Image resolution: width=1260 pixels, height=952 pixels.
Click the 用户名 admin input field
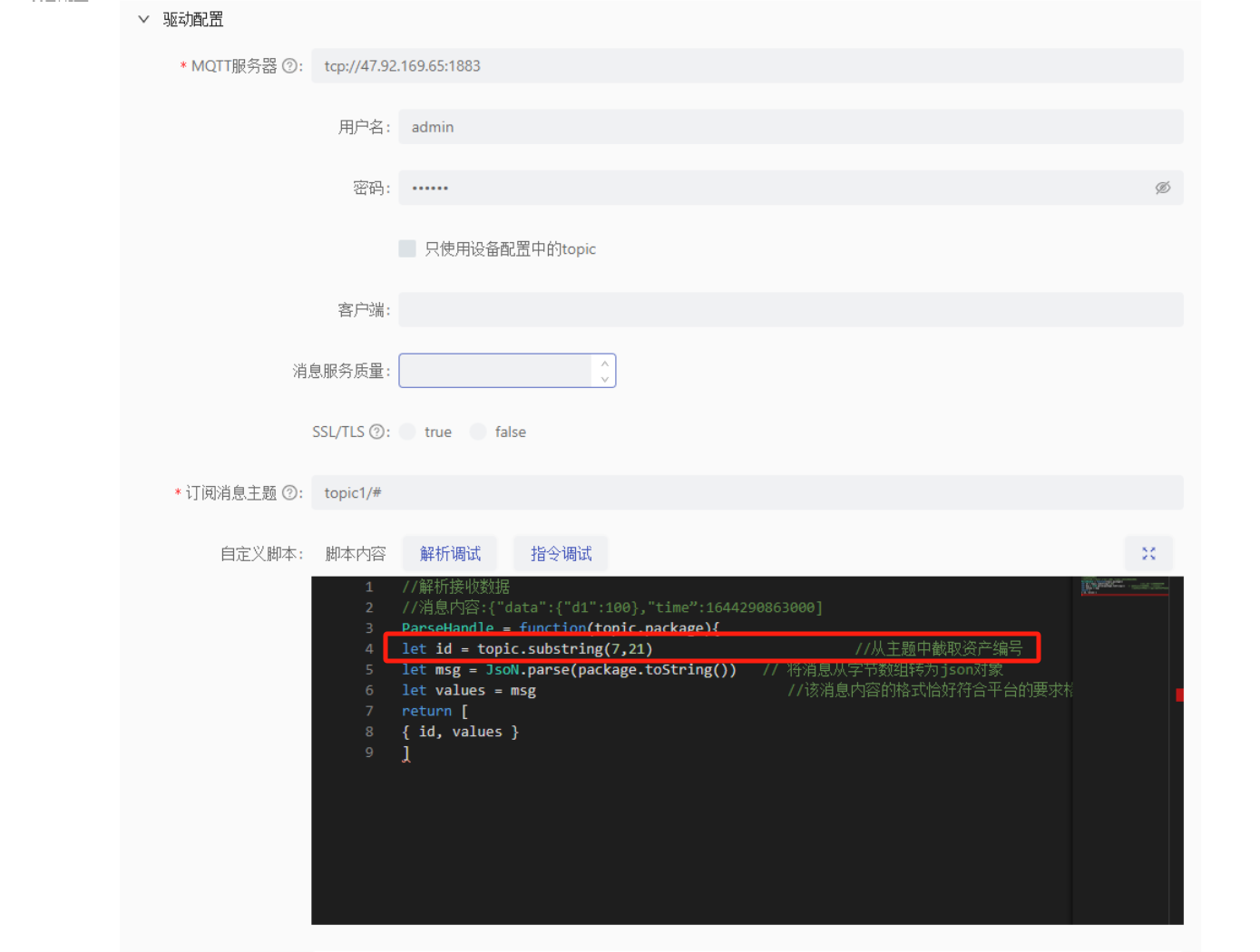pos(790,127)
